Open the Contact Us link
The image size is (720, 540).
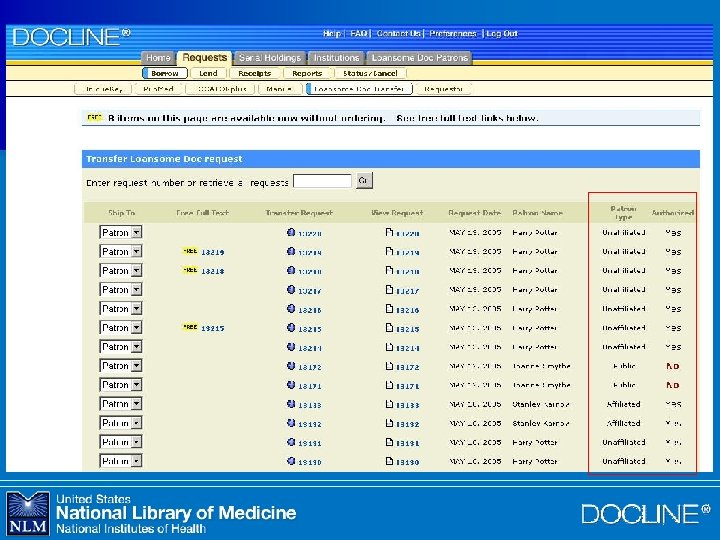(398, 34)
